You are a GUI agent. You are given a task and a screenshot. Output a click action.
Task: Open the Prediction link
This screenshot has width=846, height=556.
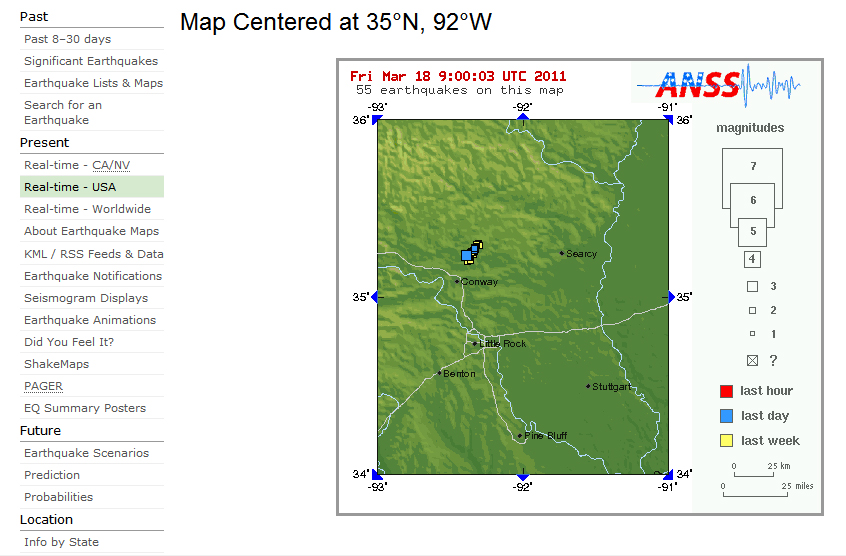pyautogui.click(x=52, y=475)
